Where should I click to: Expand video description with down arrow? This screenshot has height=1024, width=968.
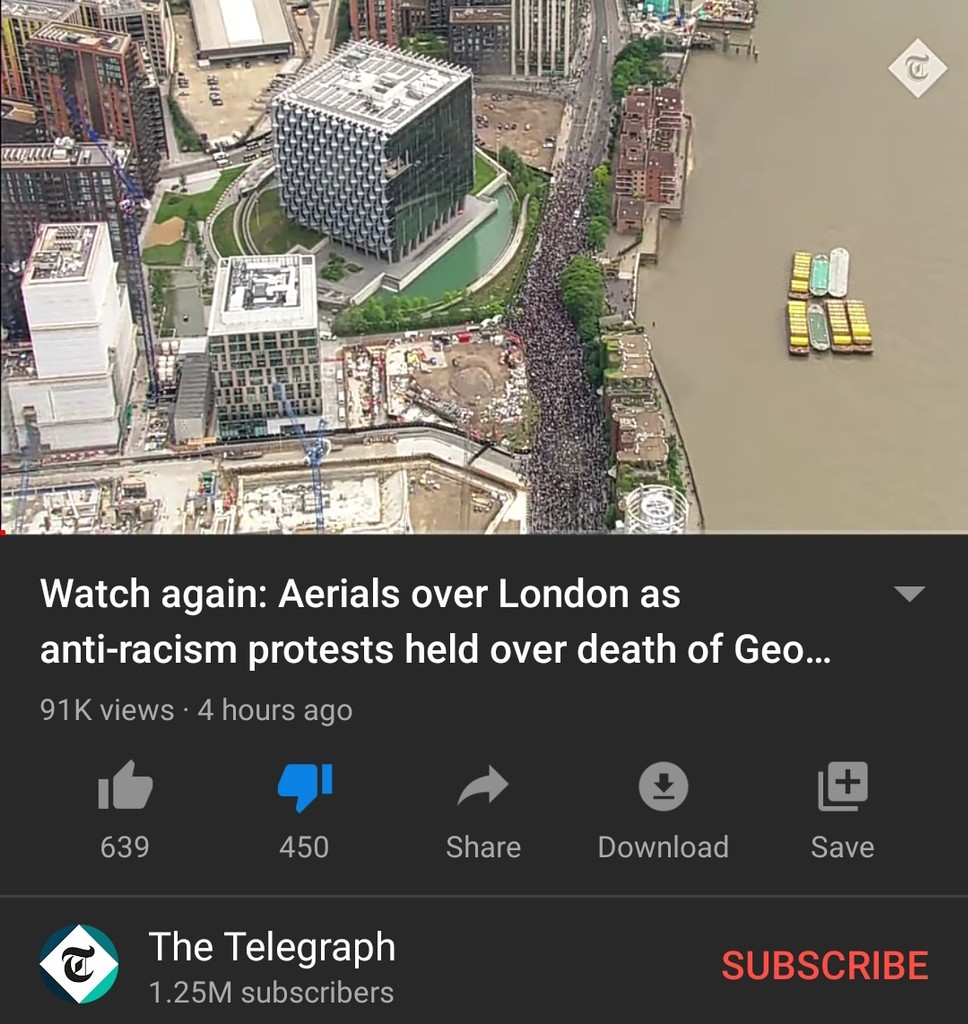(x=909, y=593)
